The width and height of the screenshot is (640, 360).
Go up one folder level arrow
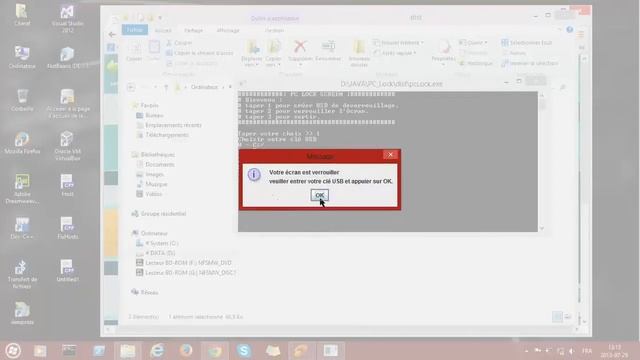click(x=166, y=87)
